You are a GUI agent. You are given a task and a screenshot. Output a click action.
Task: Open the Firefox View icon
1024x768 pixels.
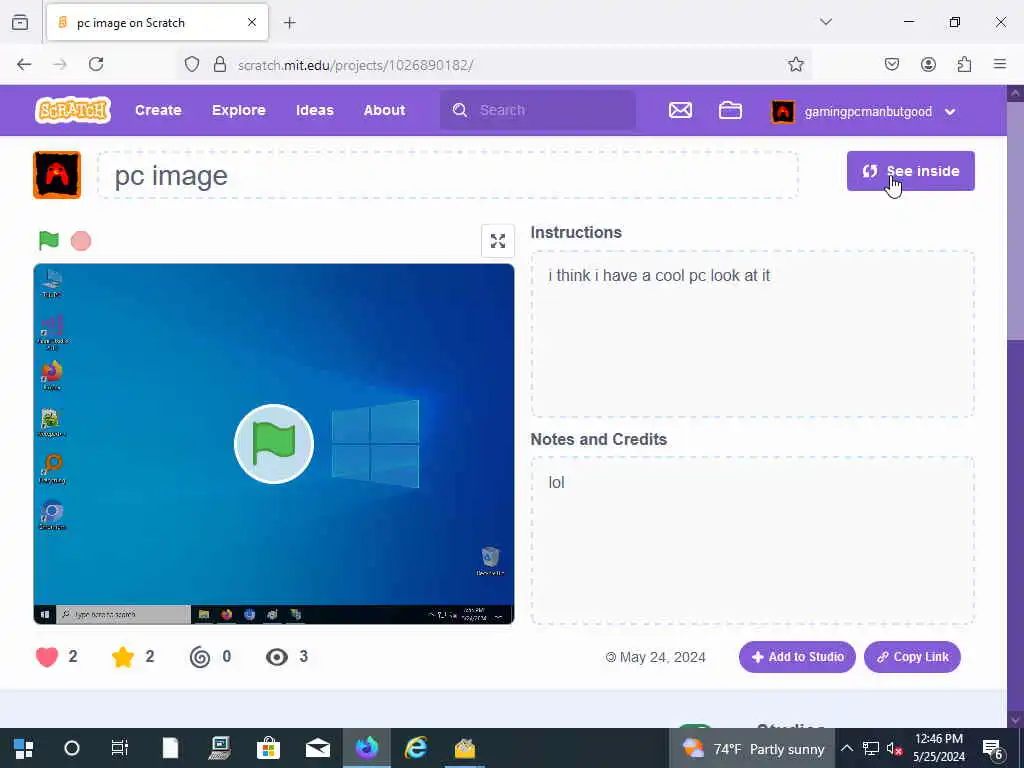pos(20,23)
